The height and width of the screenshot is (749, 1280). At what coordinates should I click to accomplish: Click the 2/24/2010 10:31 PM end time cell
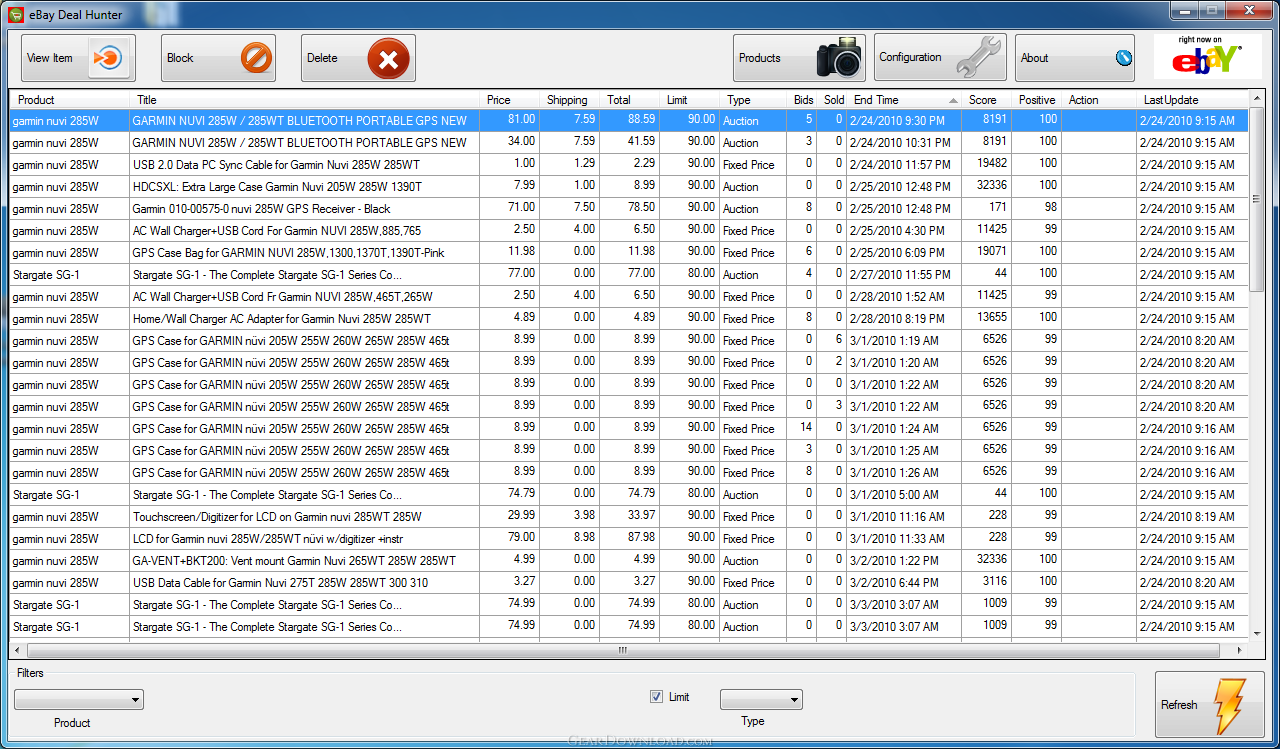tap(904, 142)
